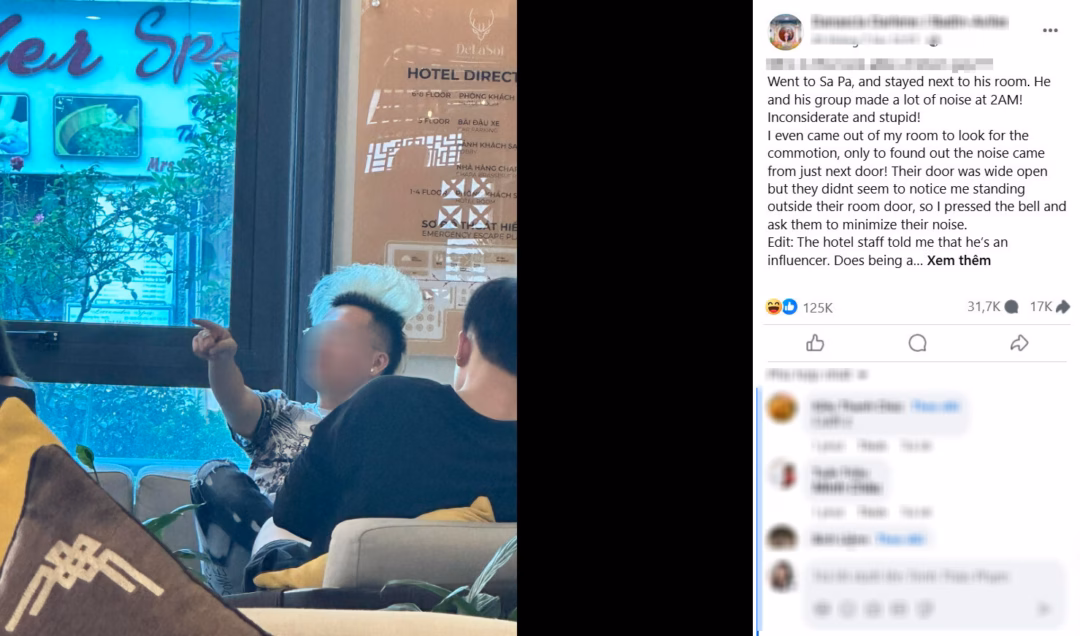Click the post author's profile picture
This screenshot has height=636, width=1080.
click(x=785, y=32)
